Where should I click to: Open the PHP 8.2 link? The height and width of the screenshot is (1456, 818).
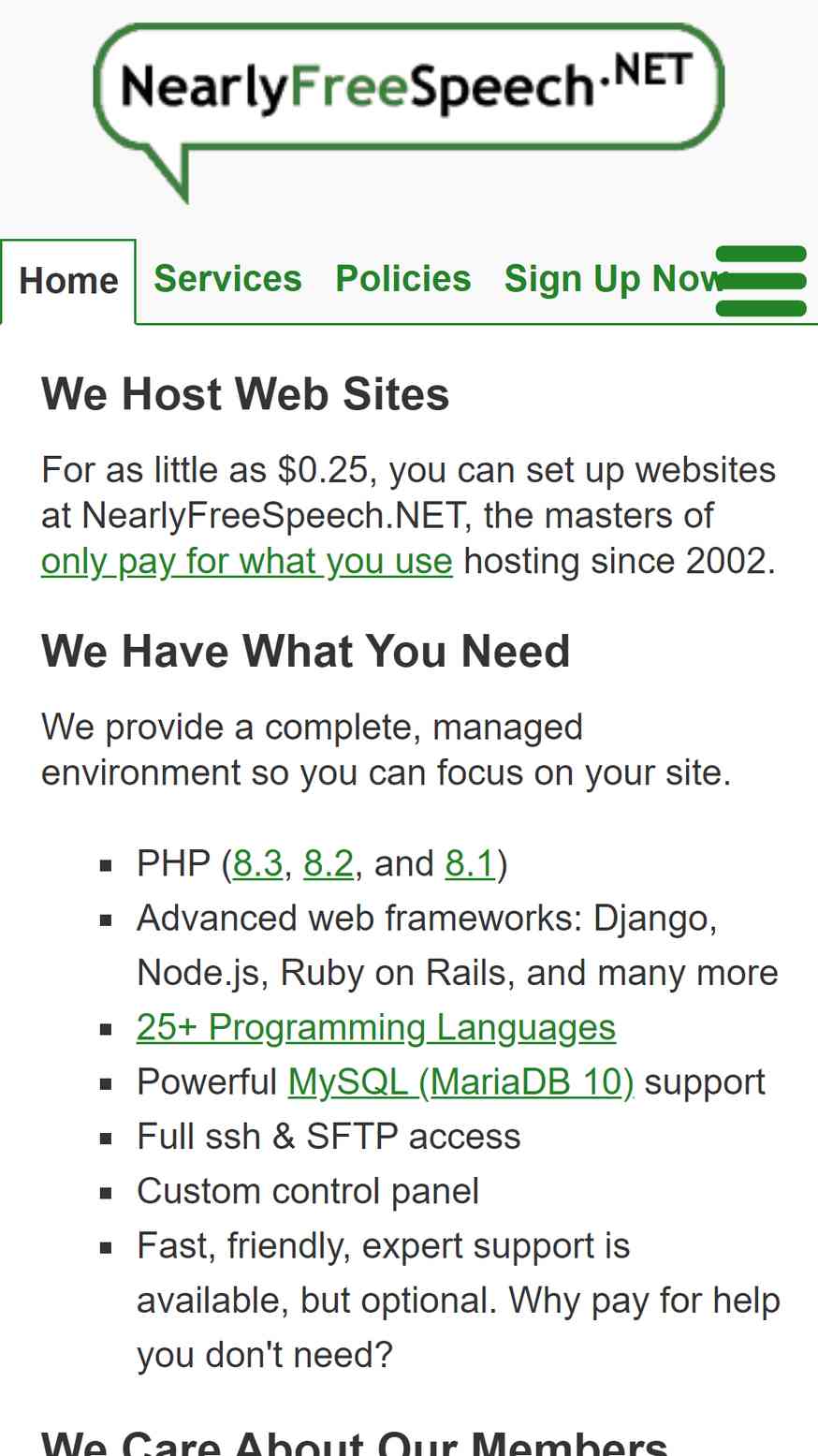329,863
